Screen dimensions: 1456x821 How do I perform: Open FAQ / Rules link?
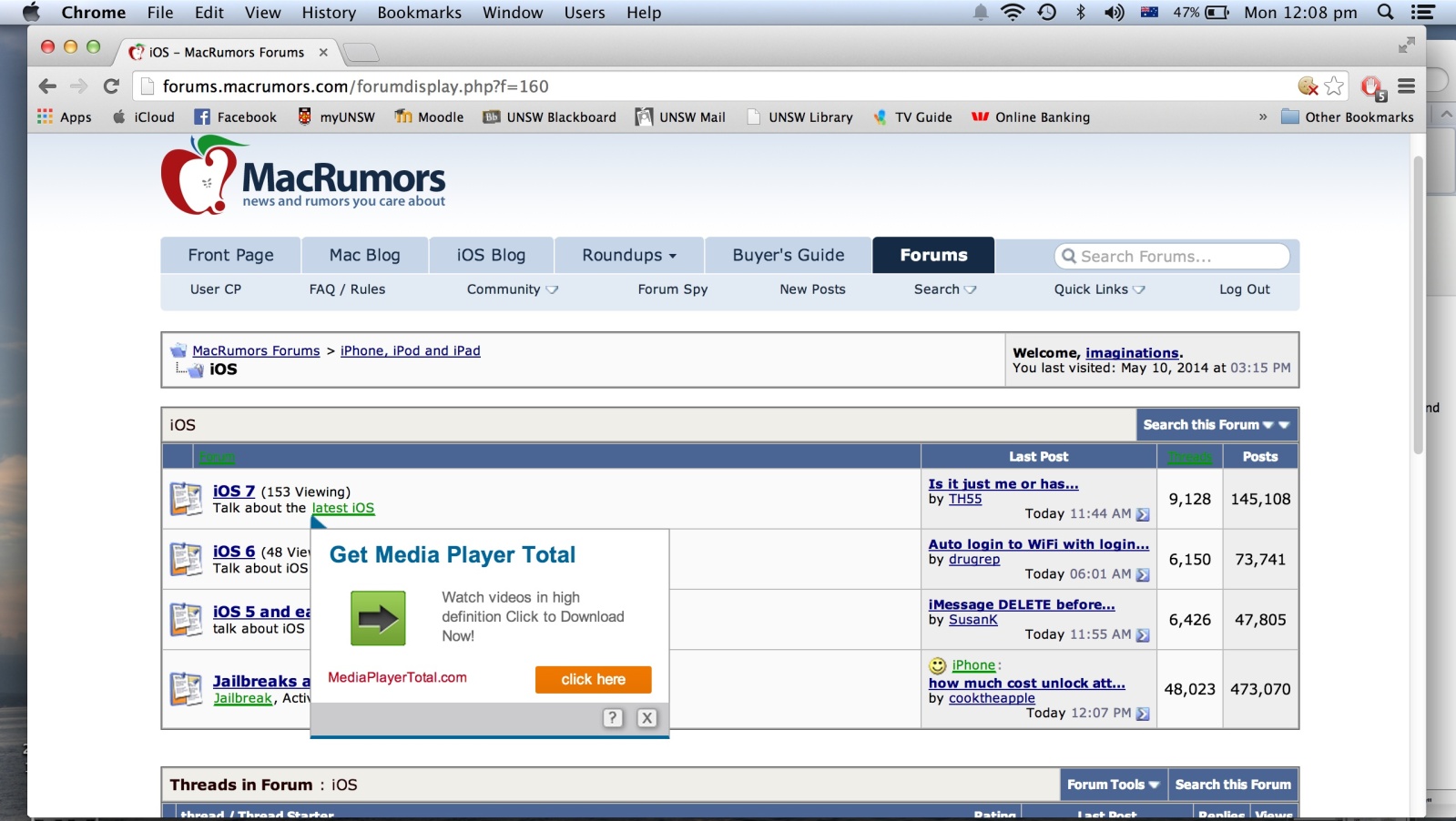[x=347, y=289]
